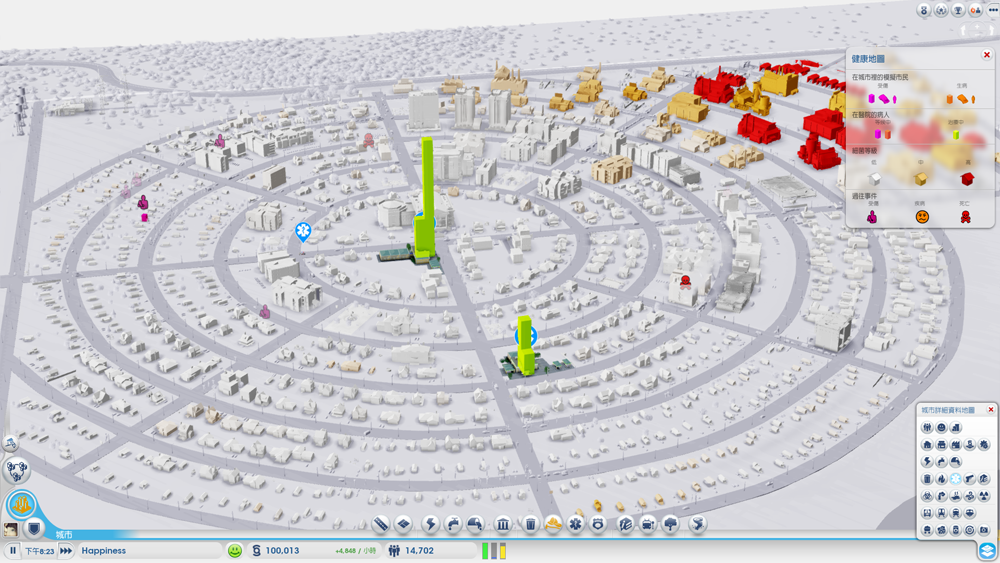Show the radiation data map
Image resolution: width=1000 pixels, height=563 pixels.
click(x=984, y=495)
